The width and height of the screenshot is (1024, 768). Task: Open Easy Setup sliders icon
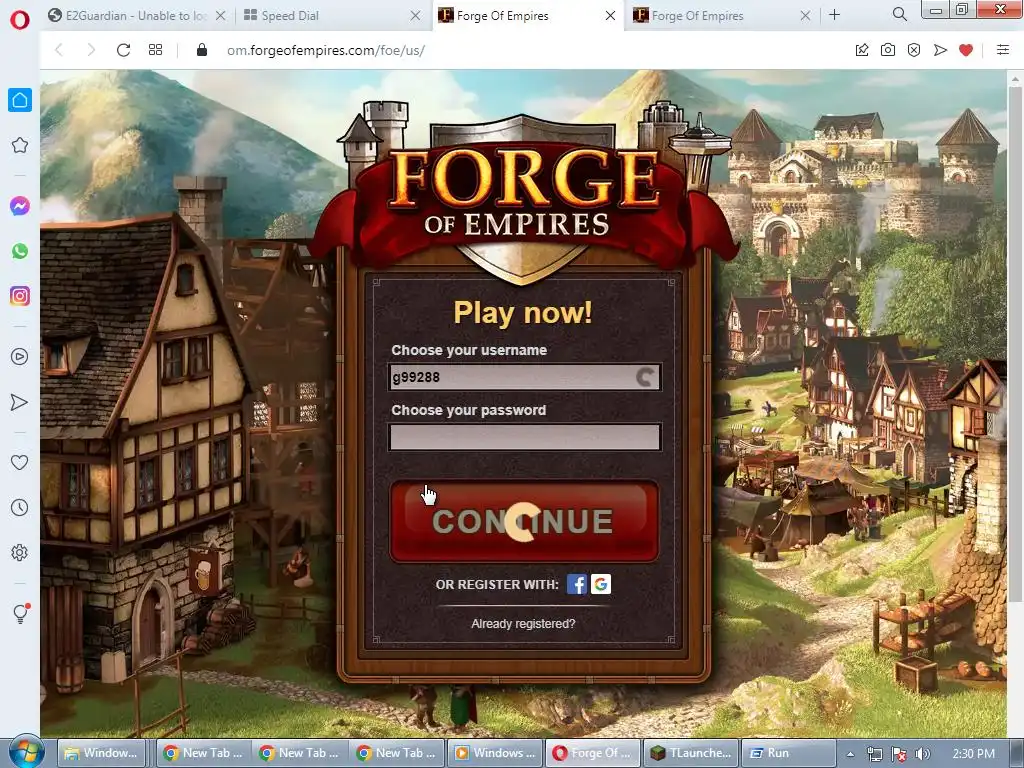coord(1003,50)
